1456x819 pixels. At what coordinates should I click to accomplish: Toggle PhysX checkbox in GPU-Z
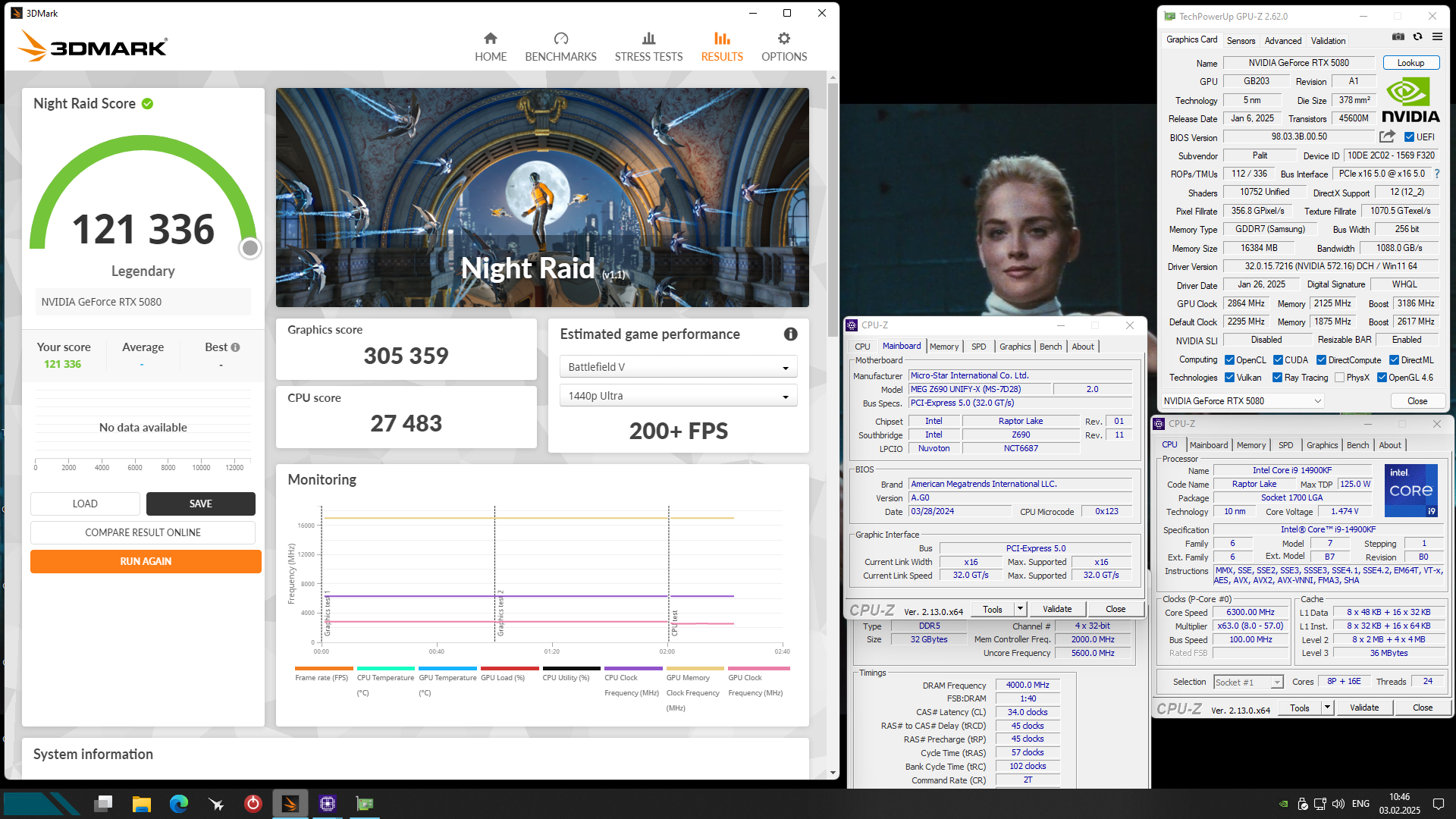click(x=1339, y=378)
